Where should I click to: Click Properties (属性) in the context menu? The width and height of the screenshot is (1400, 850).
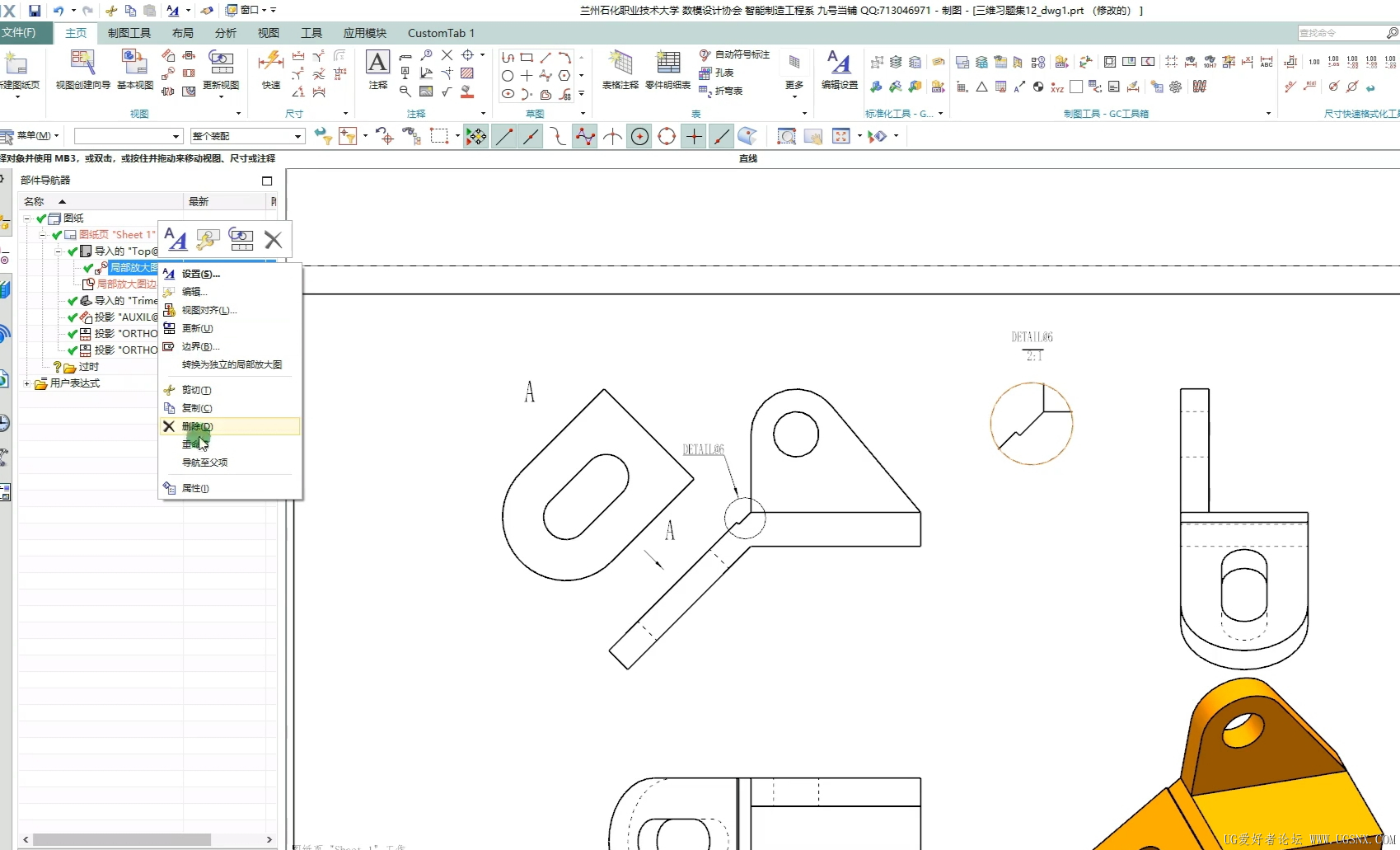click(x=229, y=488)
